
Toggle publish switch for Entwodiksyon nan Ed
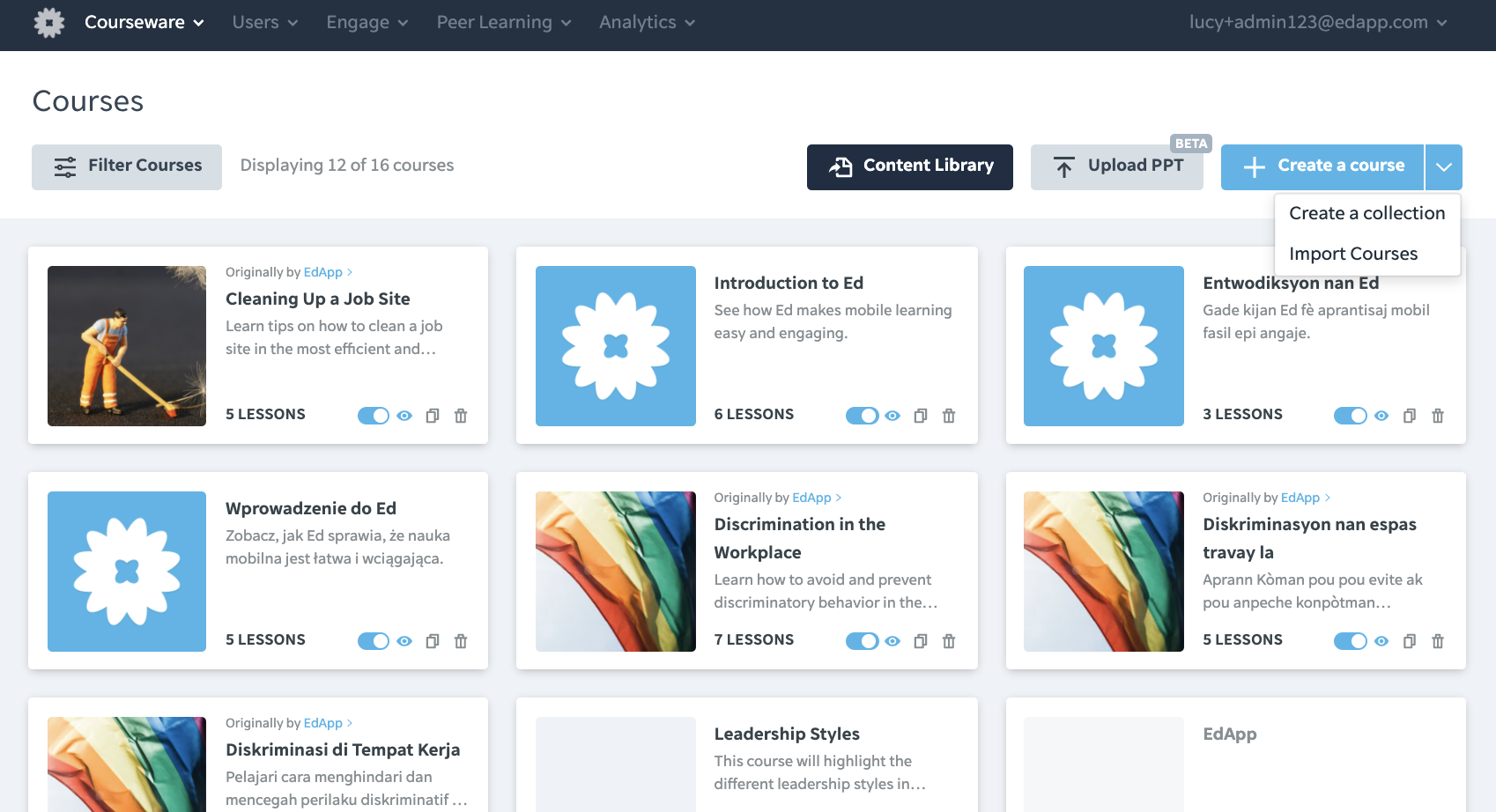pos(1350,416)
